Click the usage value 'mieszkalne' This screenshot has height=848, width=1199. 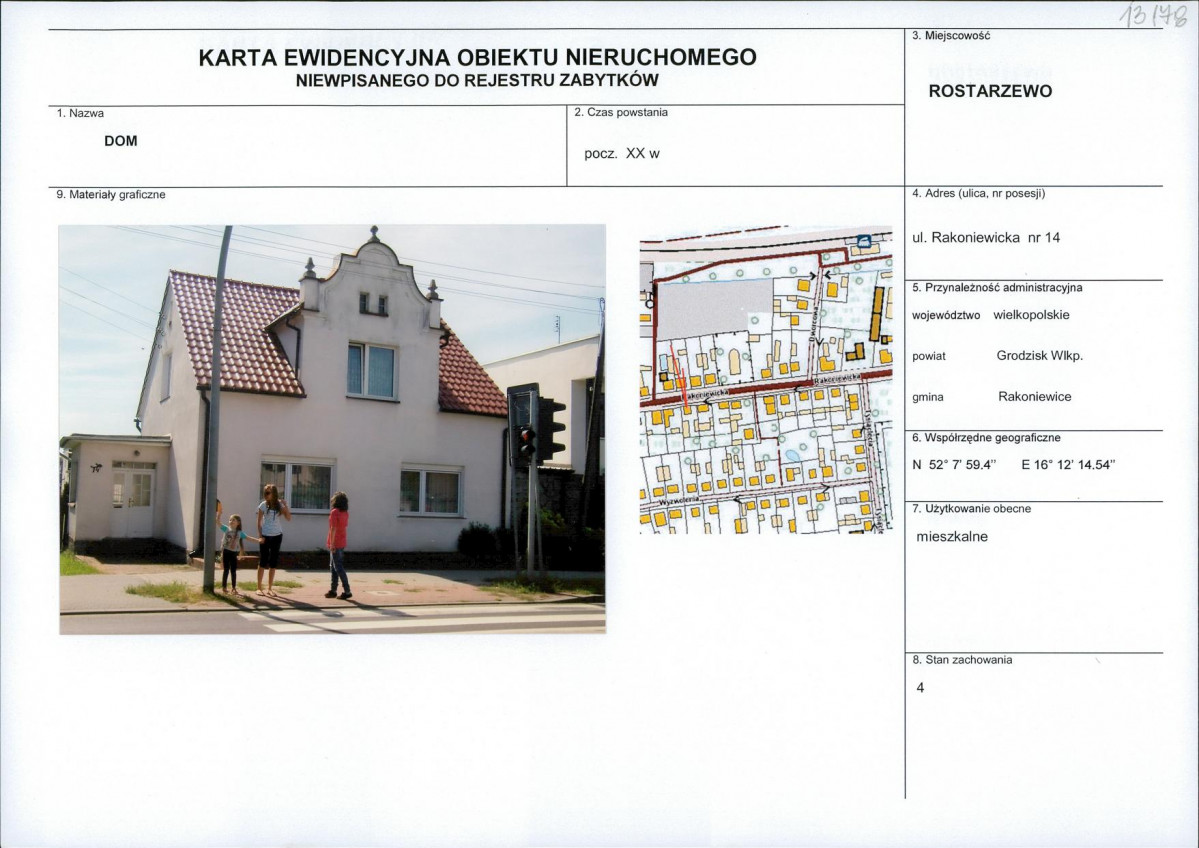coord(952,537)
